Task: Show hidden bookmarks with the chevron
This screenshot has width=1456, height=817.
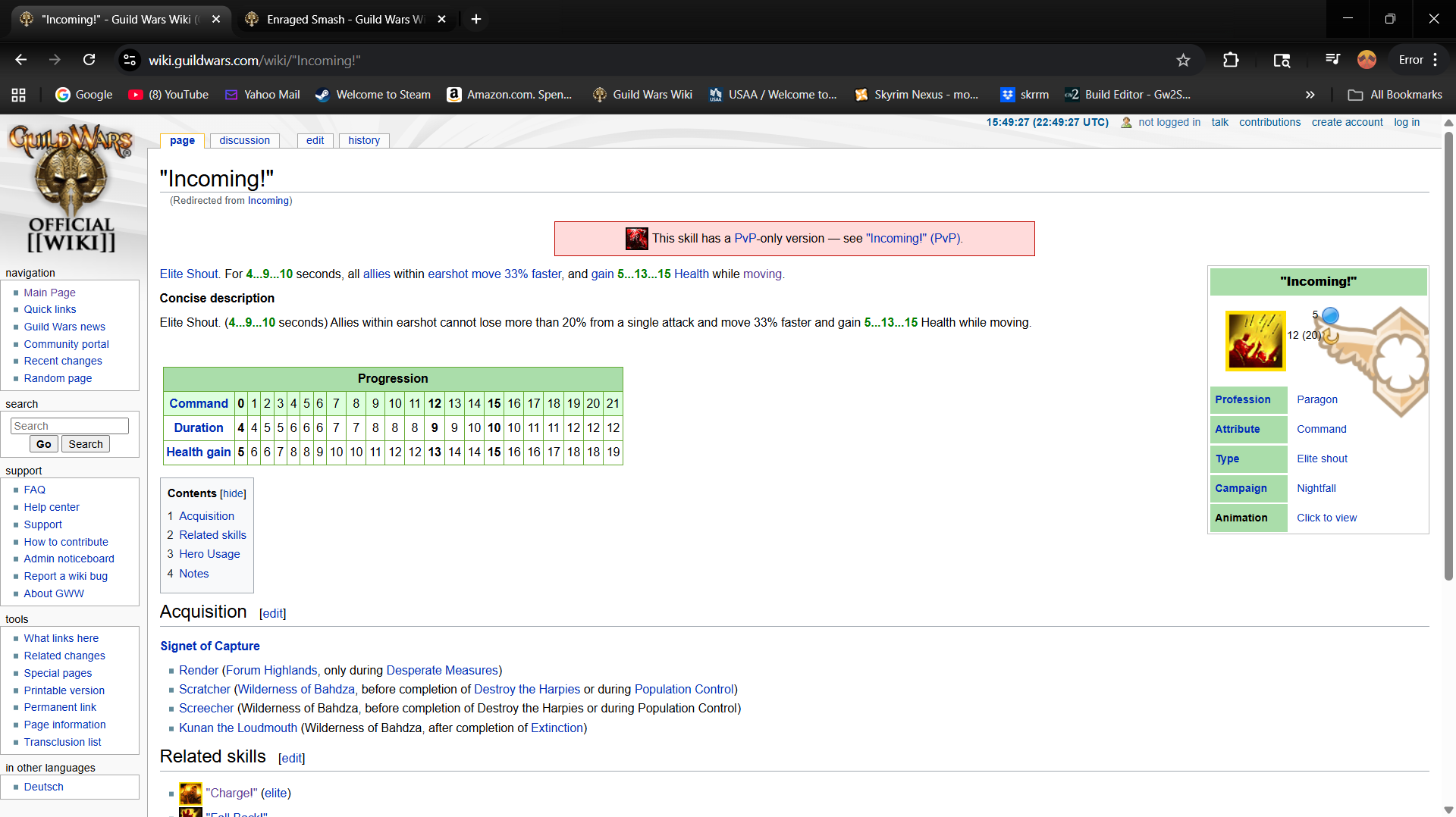Action: click(x=1310, y=95)
